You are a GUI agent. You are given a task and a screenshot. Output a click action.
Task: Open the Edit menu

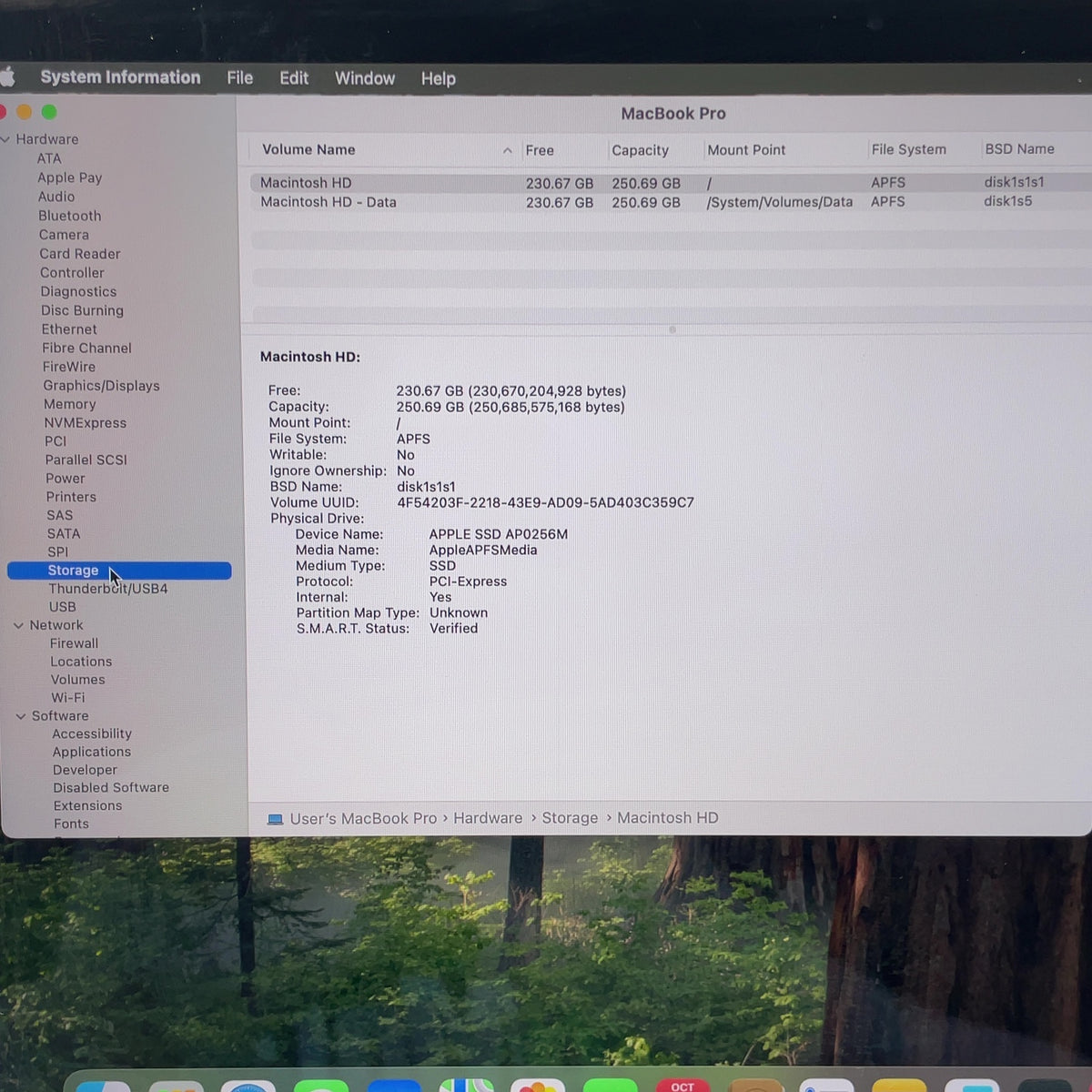tap(294, 78)
